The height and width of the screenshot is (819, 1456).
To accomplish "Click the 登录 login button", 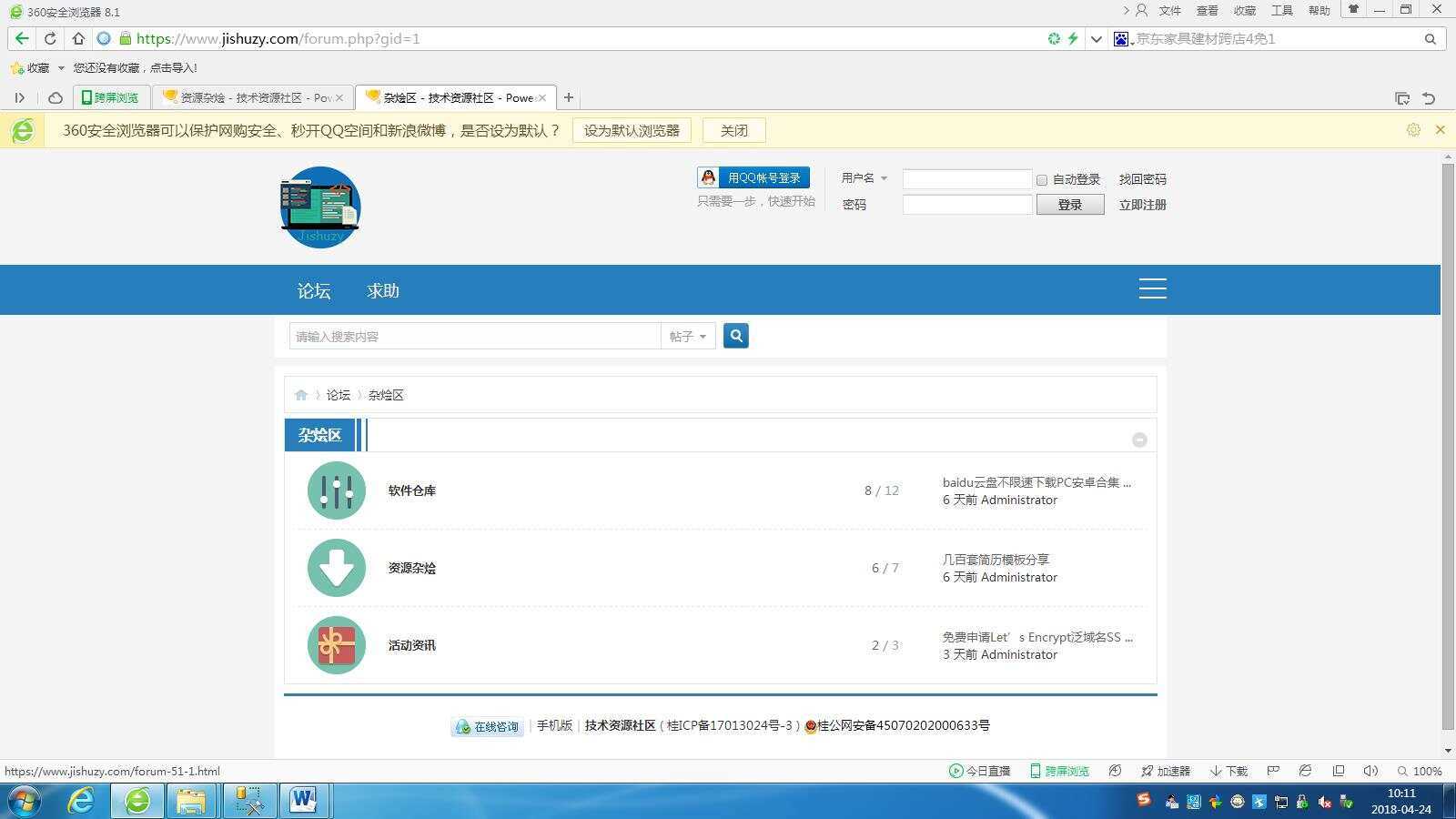I will 1069,204.
